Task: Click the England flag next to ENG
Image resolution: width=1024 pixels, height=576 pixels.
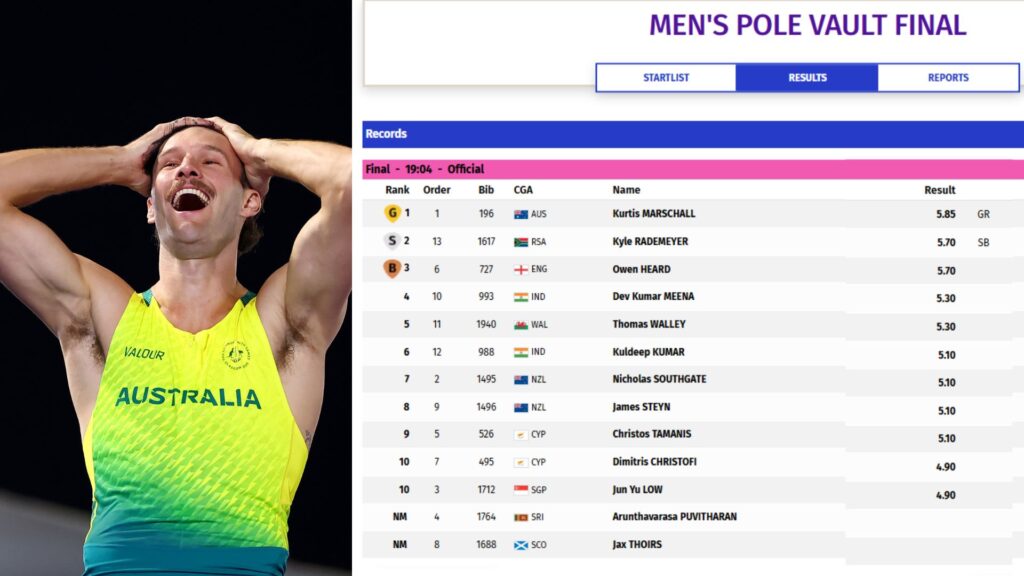Action: (520, 270)
